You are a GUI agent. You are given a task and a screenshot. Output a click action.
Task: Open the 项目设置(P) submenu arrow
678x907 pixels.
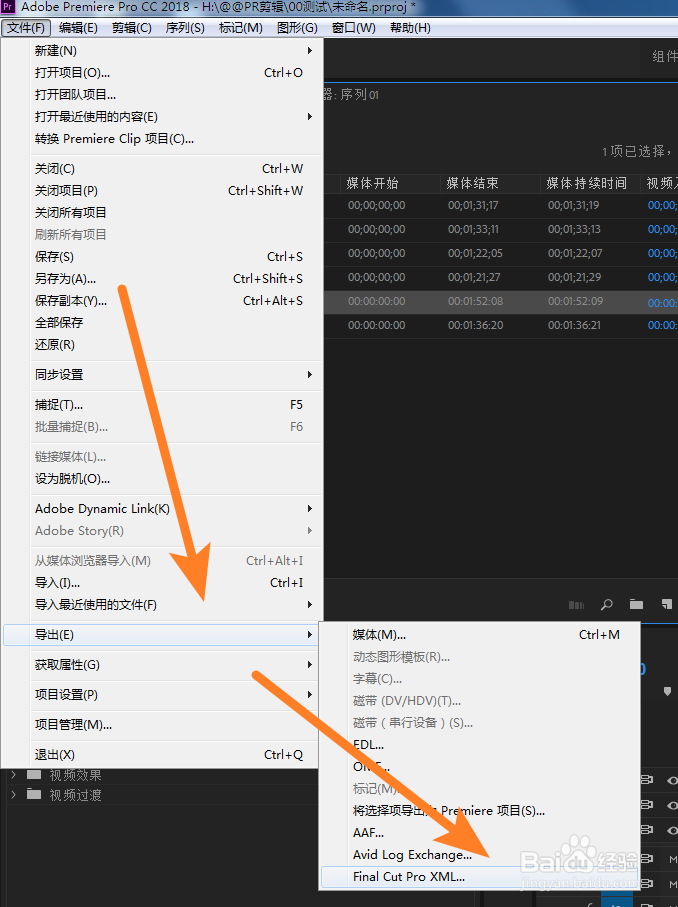pyautogui.click(x=310, y=695)
